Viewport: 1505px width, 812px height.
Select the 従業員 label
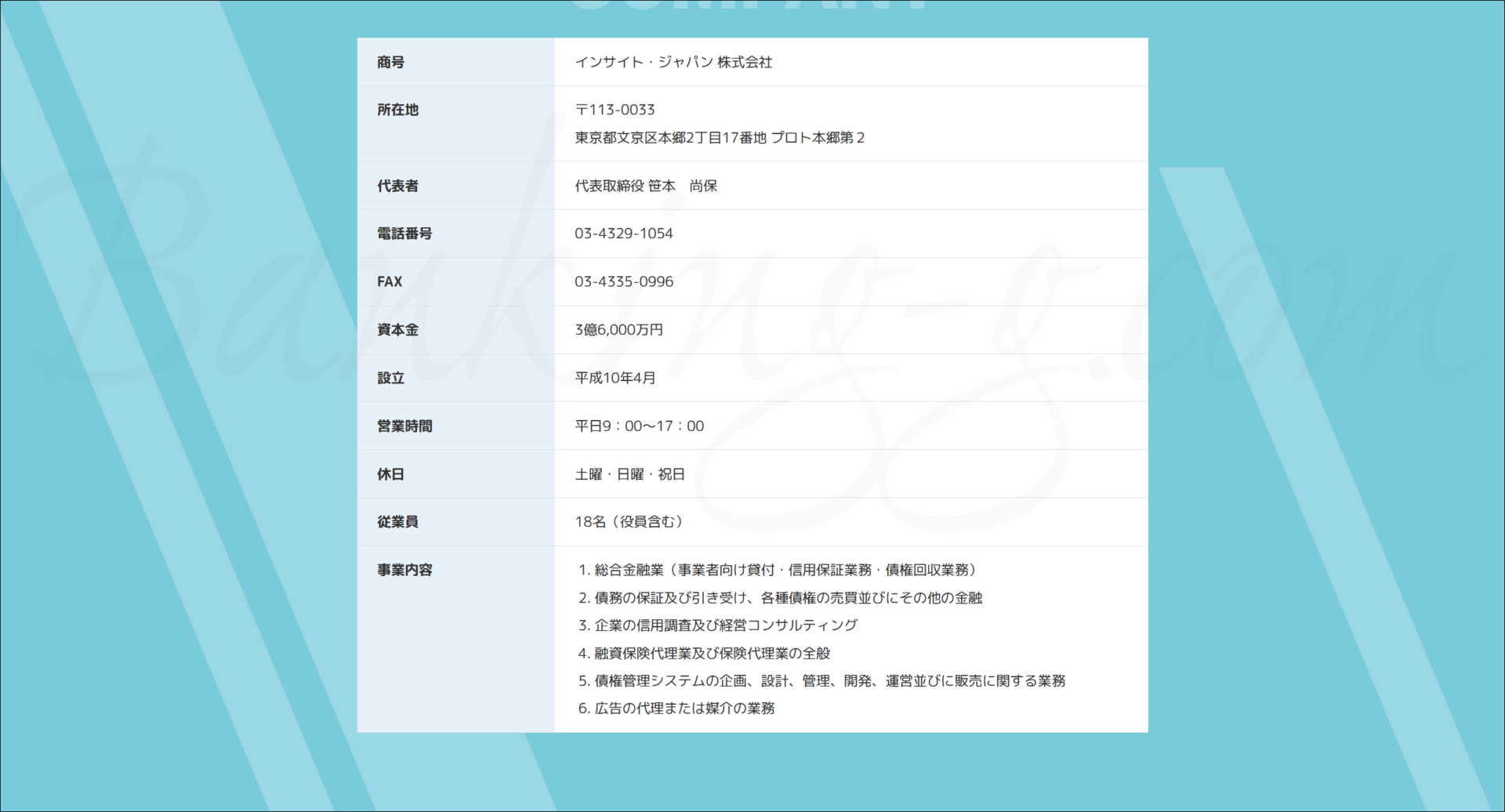click(397, 522)
